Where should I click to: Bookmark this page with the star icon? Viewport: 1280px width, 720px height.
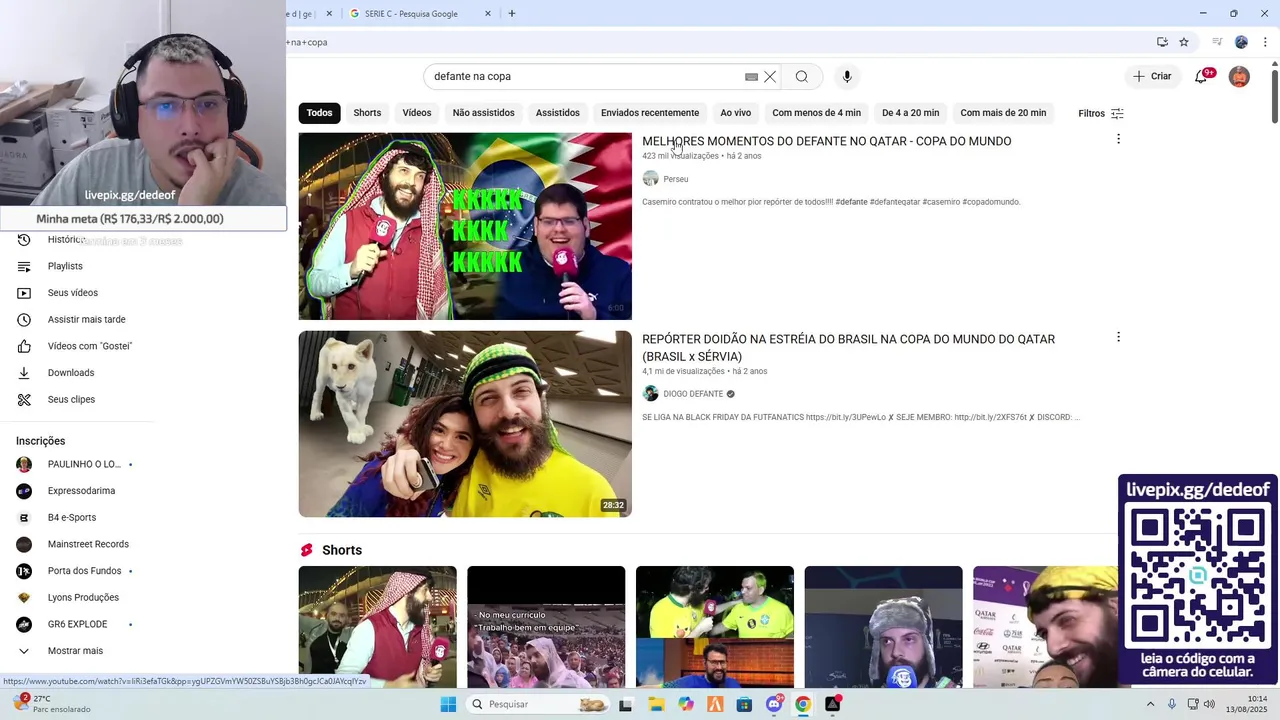pos(1184,42)
